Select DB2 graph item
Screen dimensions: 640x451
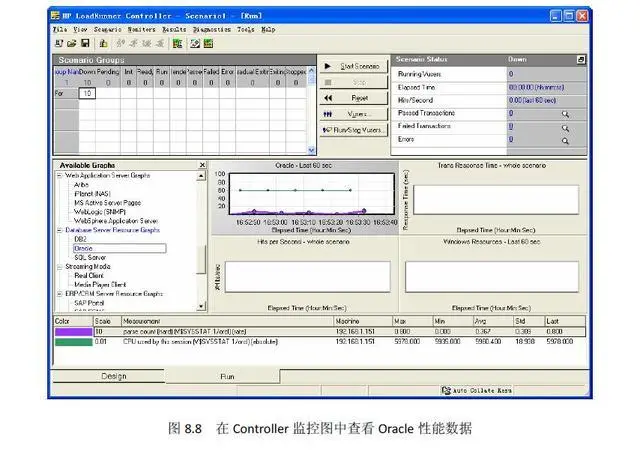pyautogui.click(x=80, y=239)
